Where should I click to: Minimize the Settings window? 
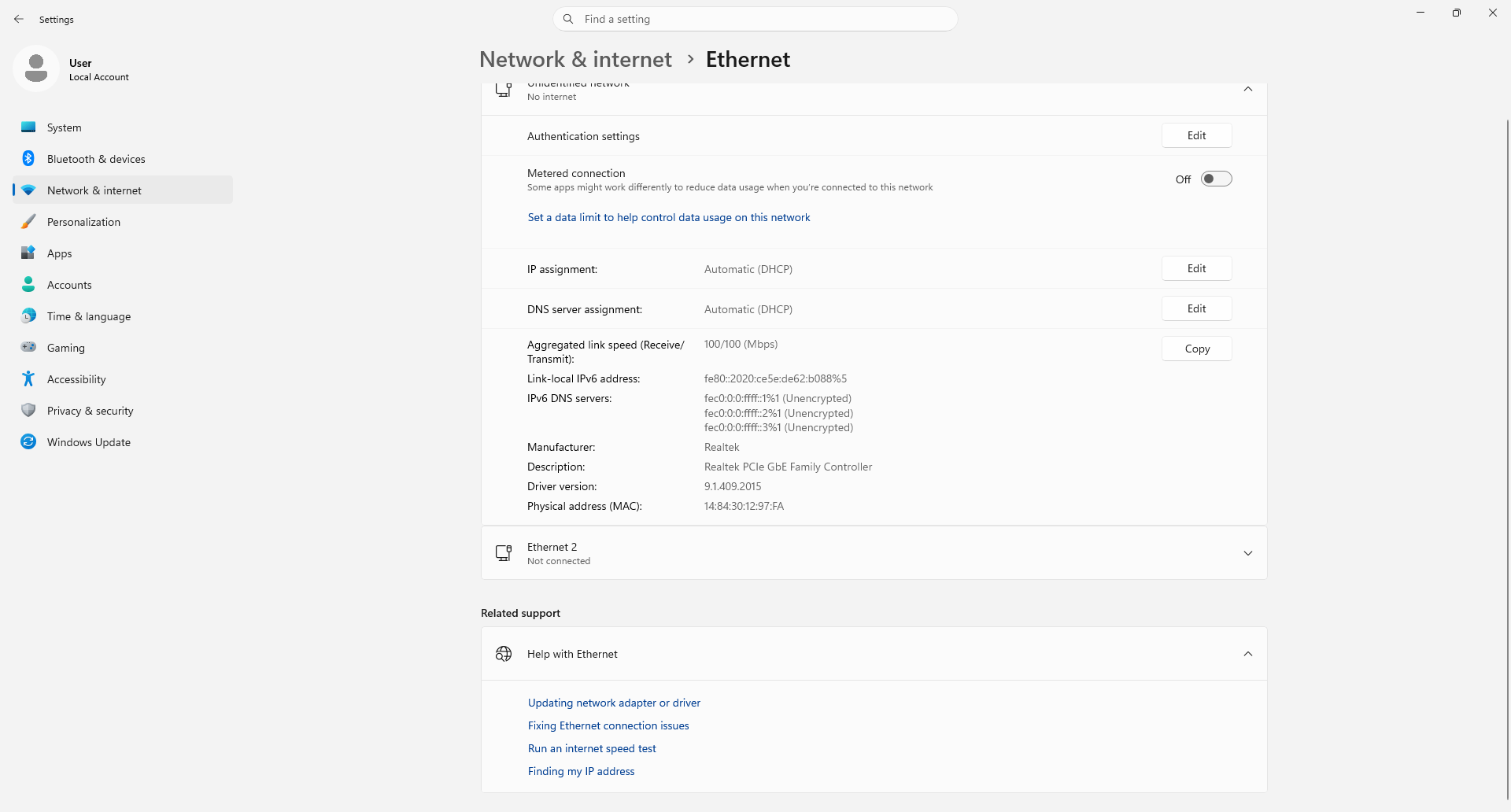tap(1420, 13)
